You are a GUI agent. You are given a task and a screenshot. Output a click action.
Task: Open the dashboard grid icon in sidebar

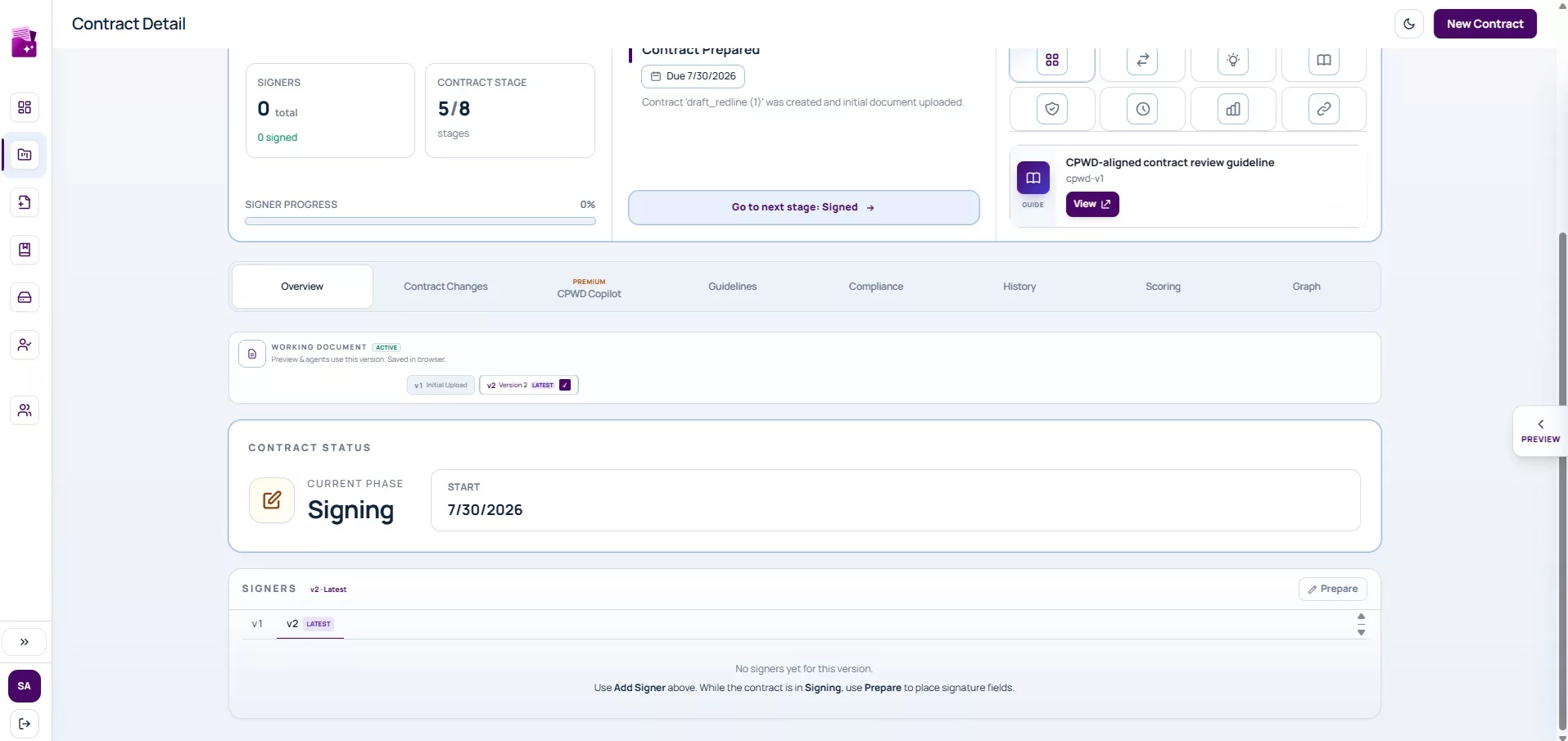coord(25,107)
